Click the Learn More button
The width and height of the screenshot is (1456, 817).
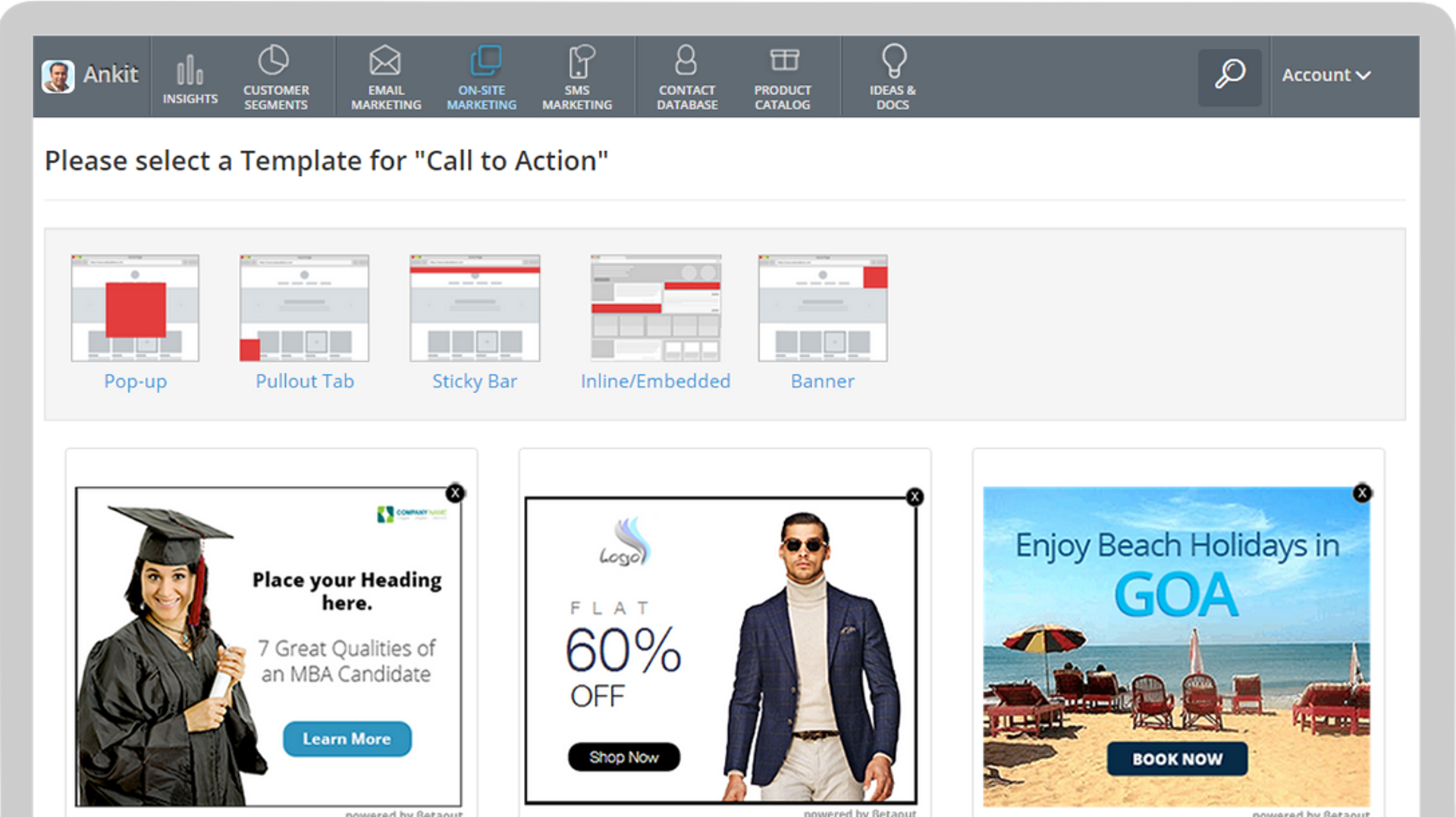[x=347, y=739]
